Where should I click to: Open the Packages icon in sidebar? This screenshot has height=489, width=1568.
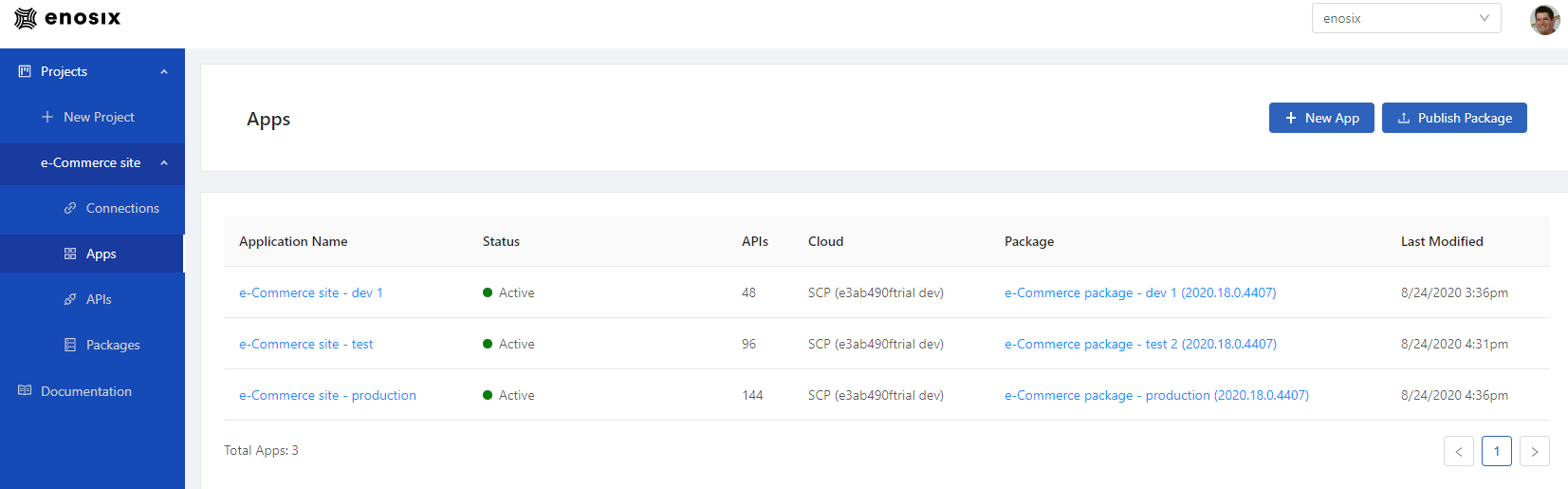pyautogui.click(x=70, y=345)
